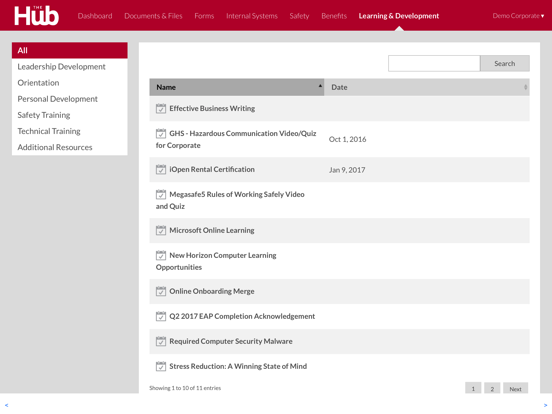The height and width of the screenshot is (414, 552).
Task: Click the right arrow at bottom-right corner
Action: coord(545,405)
